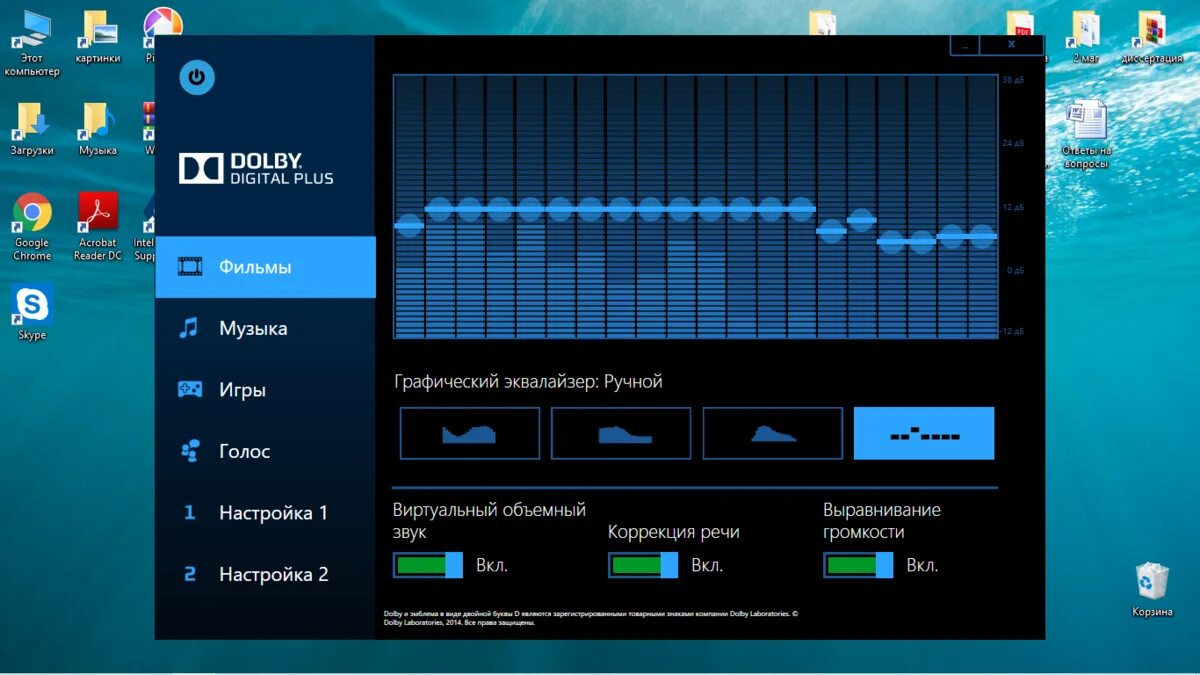
Task: Choose the second equalizer preset thumbnail
Action: [x=621, y=433]
